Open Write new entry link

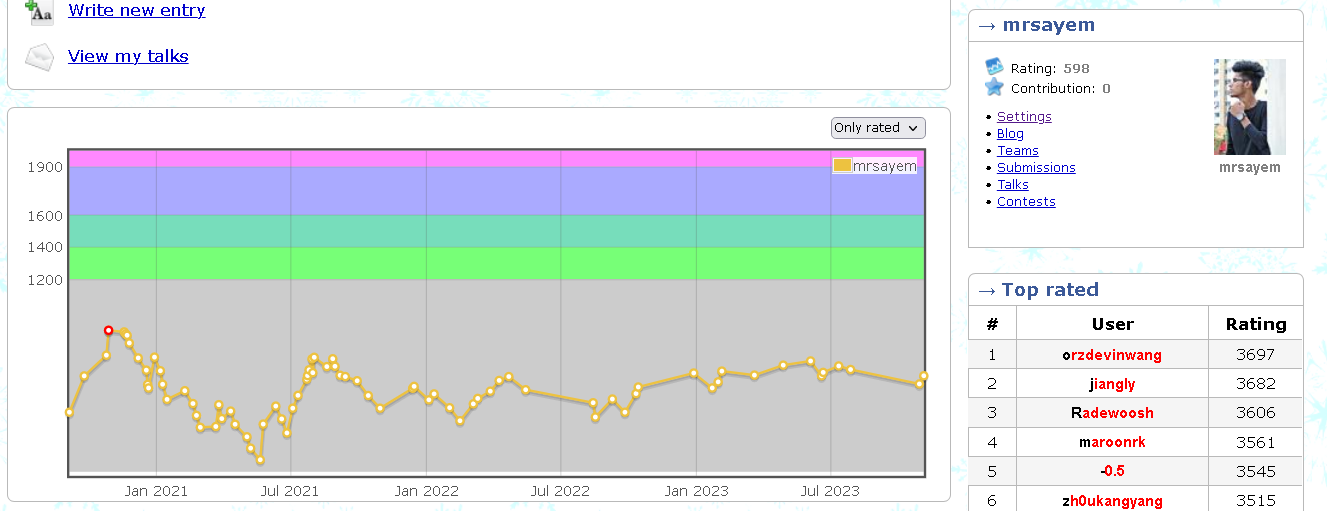pyautogui.click(x=137, y=11)
